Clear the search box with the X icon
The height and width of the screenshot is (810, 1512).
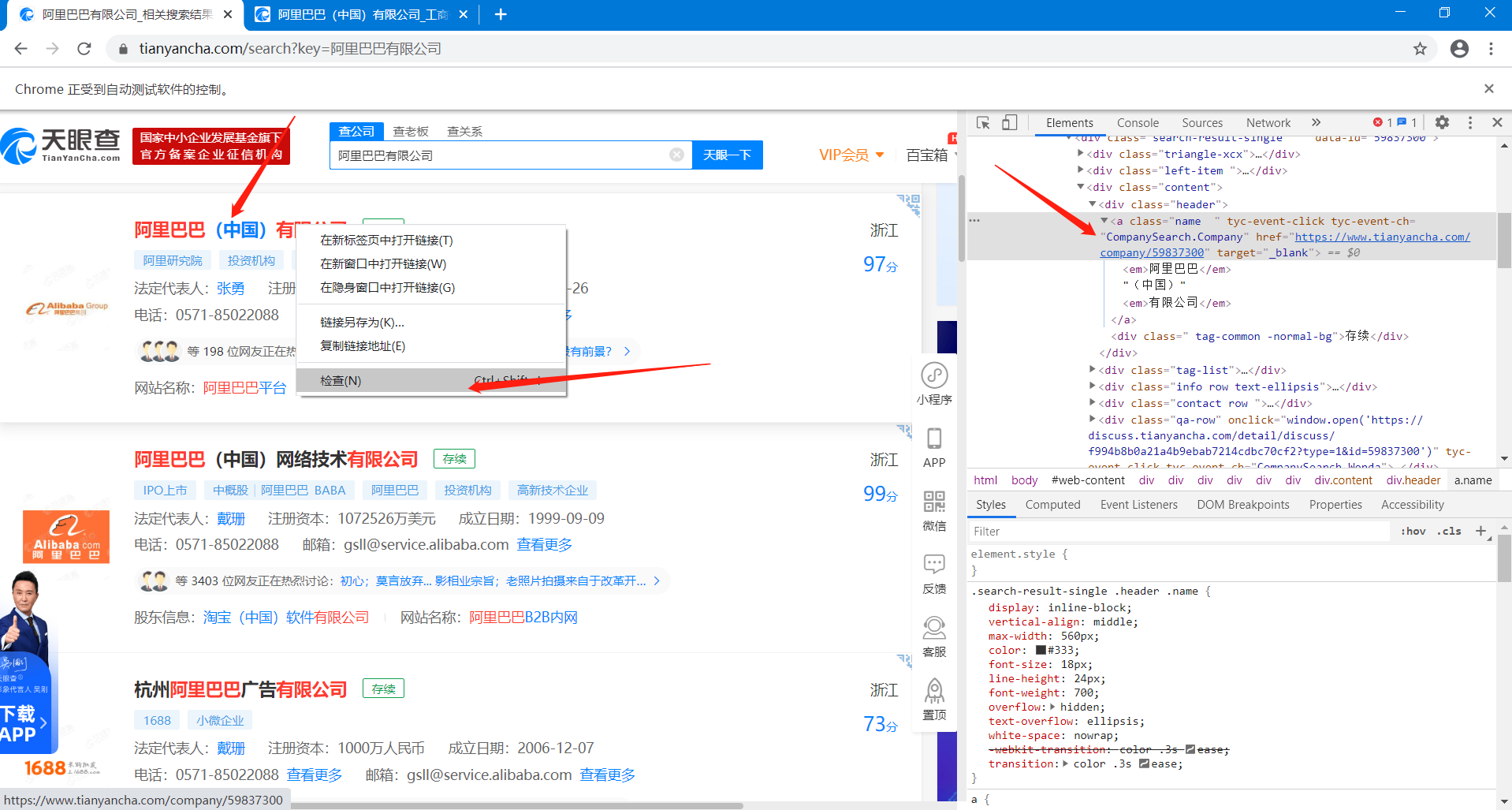(x=676, y=155)
